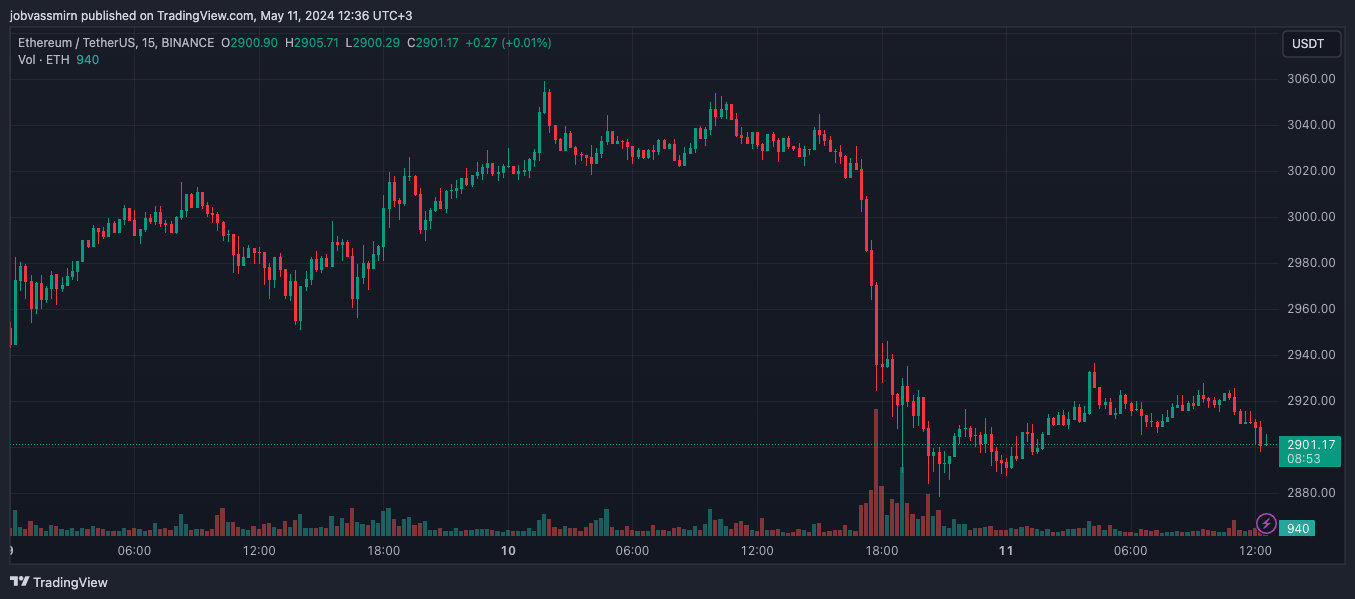Click the 2880.00 price axis label
1355x599 pixels.
point(1309,493)
